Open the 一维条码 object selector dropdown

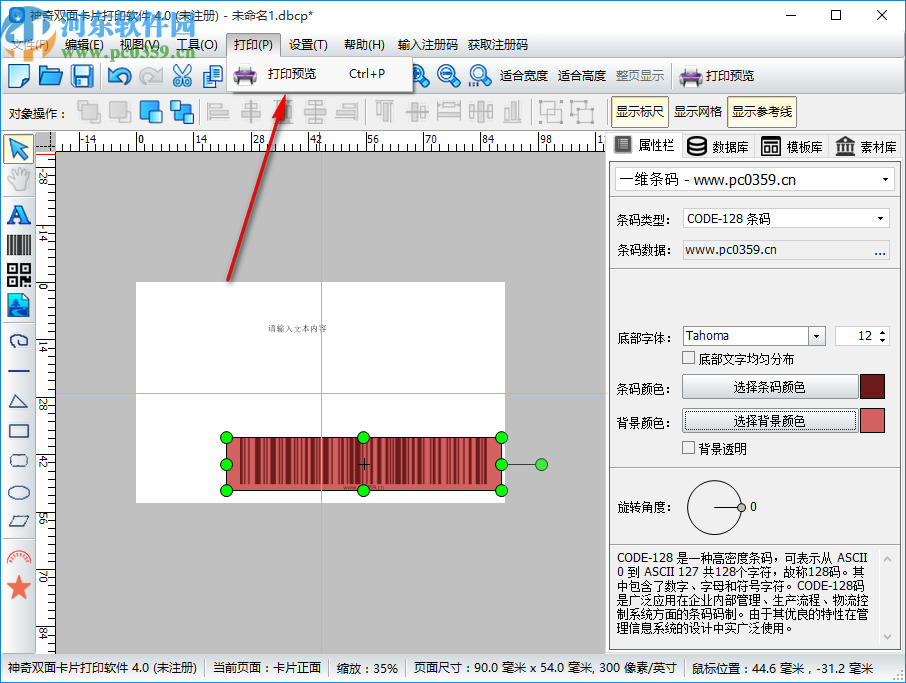(x=753, y=180)
